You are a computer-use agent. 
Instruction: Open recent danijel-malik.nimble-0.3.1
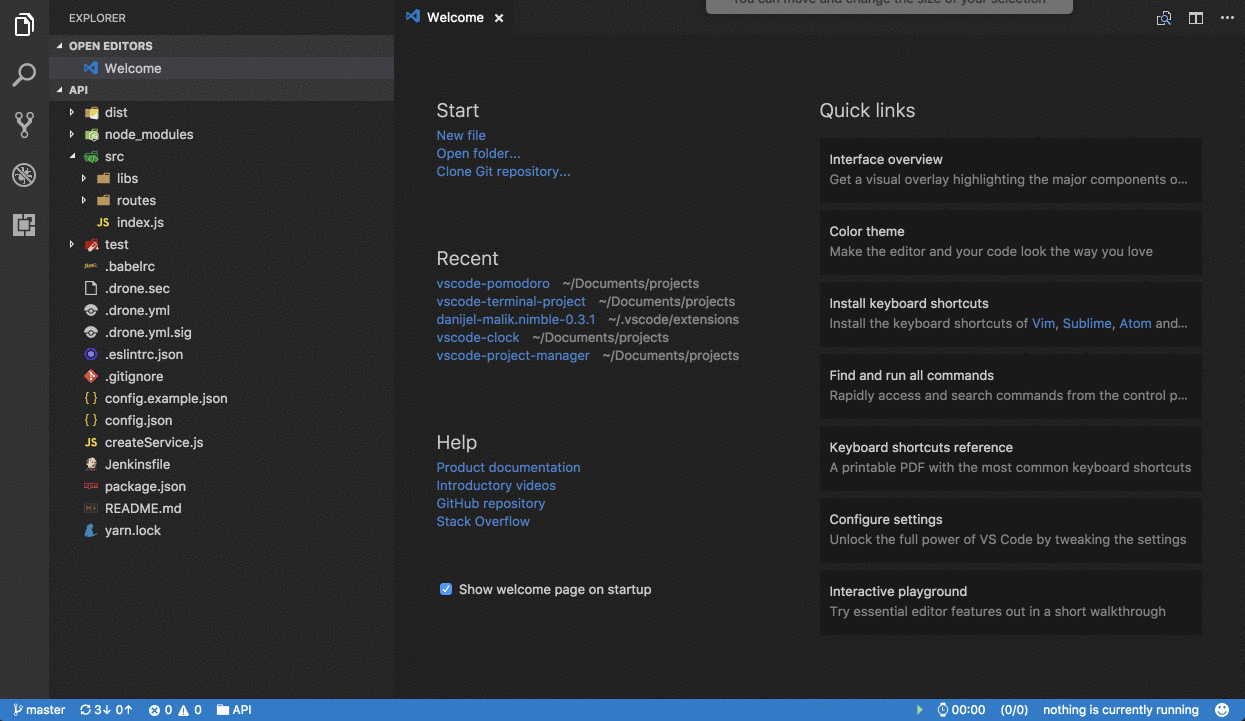click(x=516, y=319)
